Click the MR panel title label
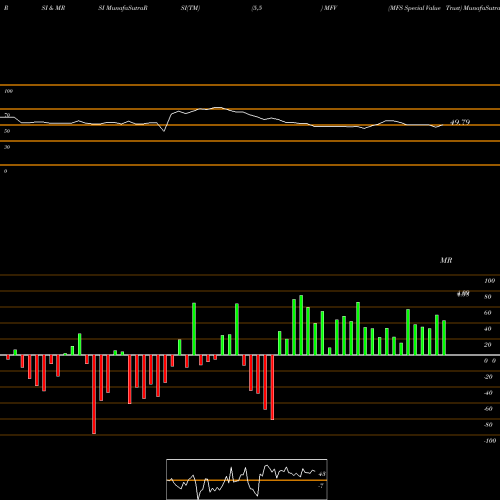The width and height of the screenshot is (500, 500). pyautogui.click(x=446, y=260)
